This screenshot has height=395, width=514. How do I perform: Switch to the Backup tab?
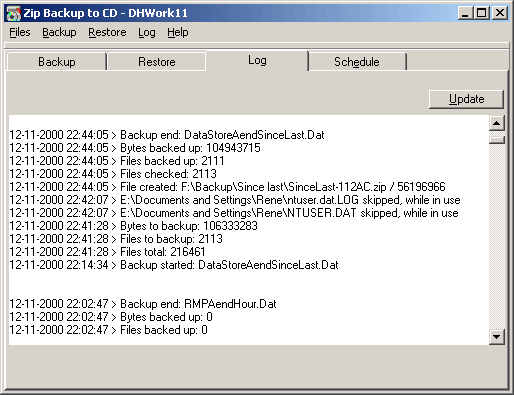(56, 62)
